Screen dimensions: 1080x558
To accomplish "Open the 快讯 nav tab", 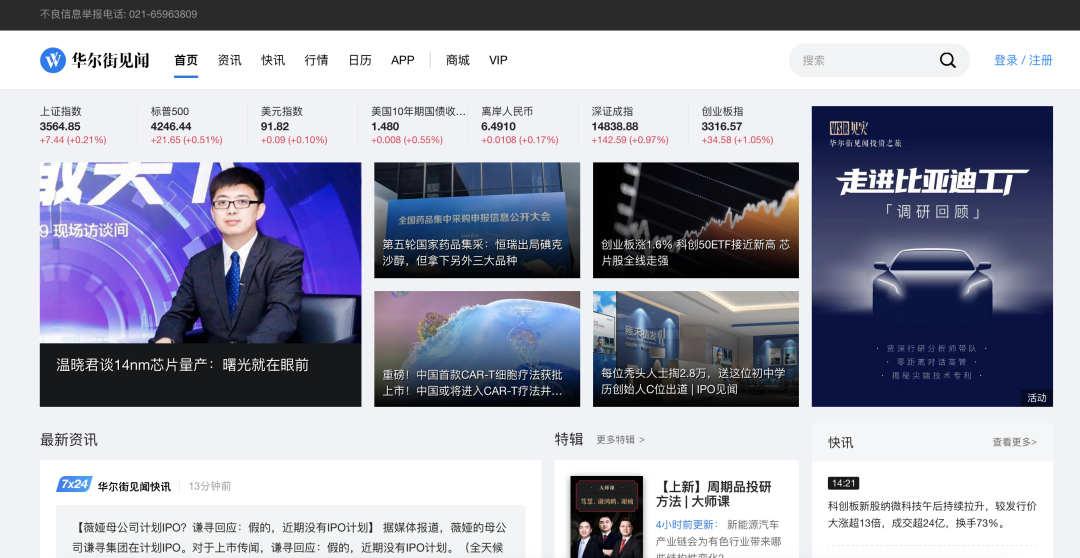I will coord(273,61).
